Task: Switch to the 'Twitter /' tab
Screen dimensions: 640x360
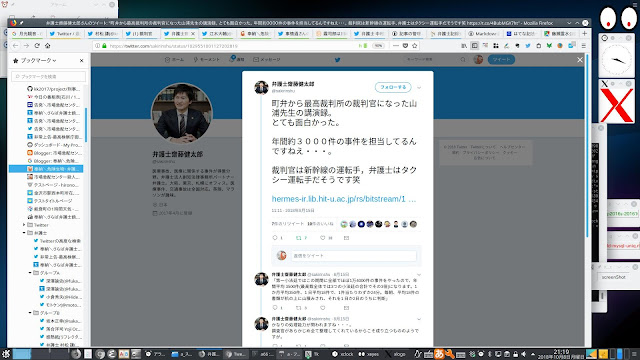Action: (x=64, y=33)
